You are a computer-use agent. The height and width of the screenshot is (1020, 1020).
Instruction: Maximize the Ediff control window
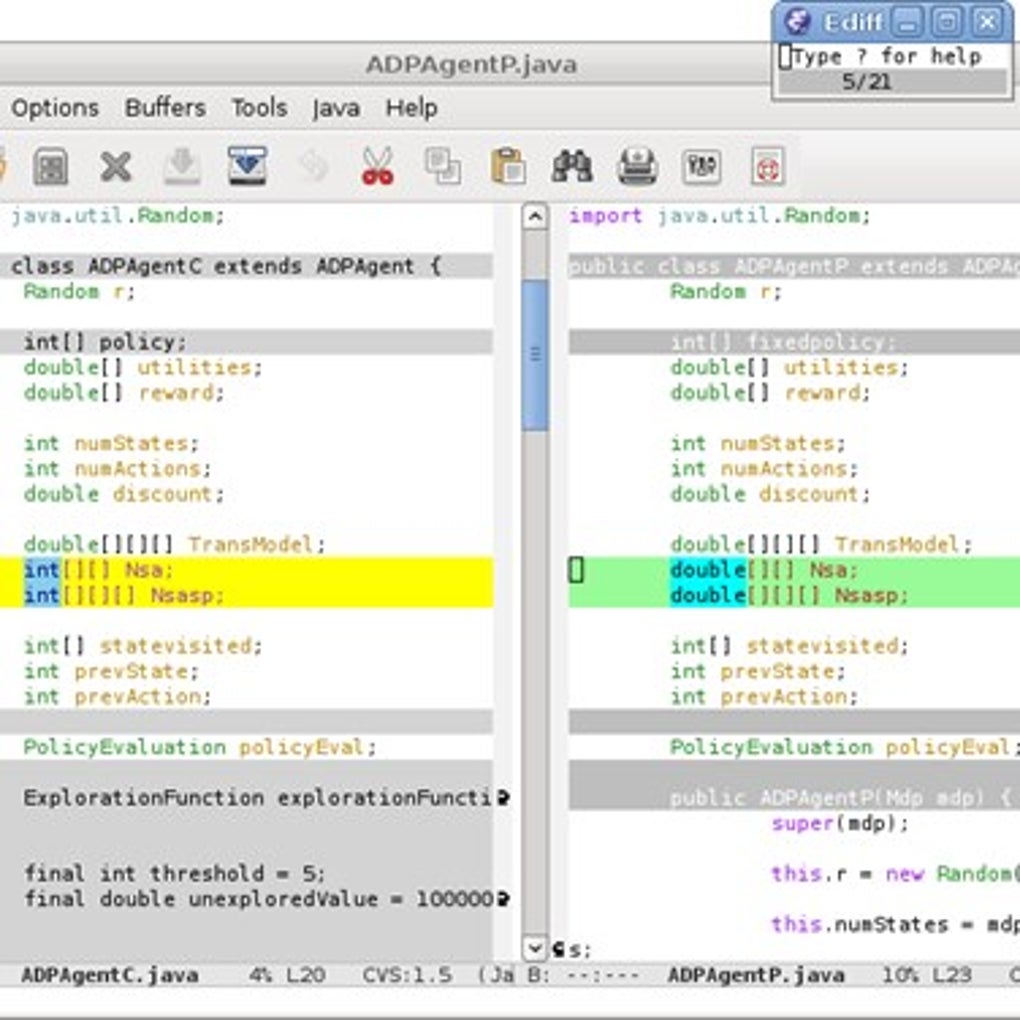948,22
